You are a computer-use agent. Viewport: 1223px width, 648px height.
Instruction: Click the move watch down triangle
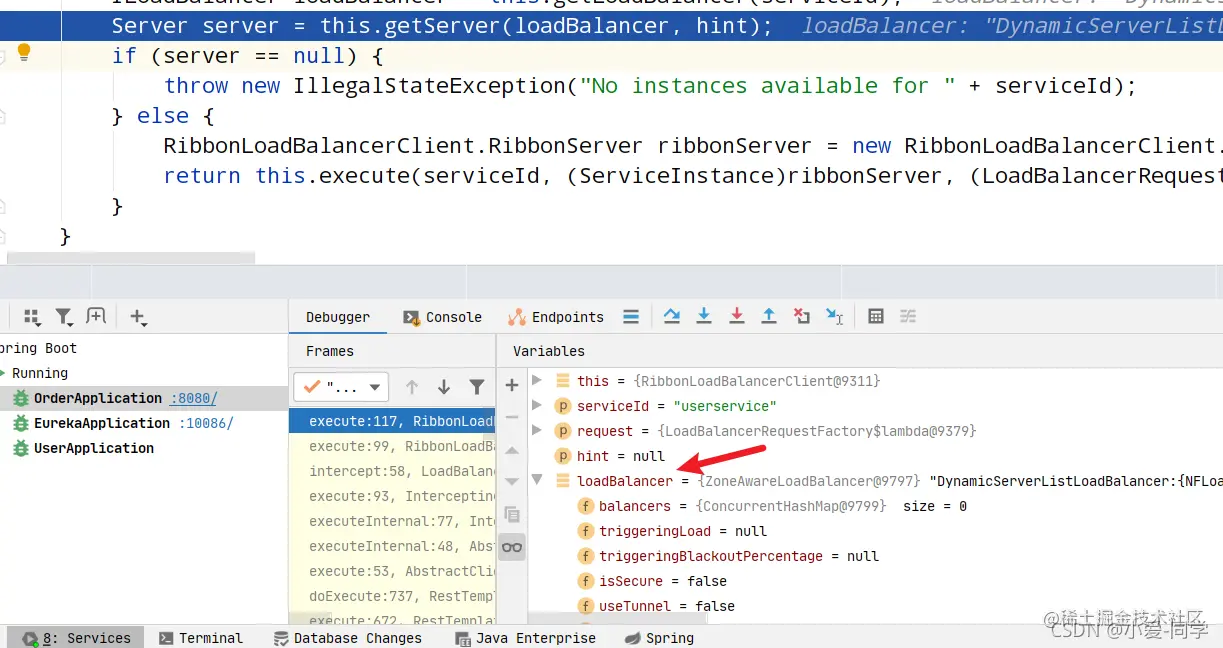[512, 482]
